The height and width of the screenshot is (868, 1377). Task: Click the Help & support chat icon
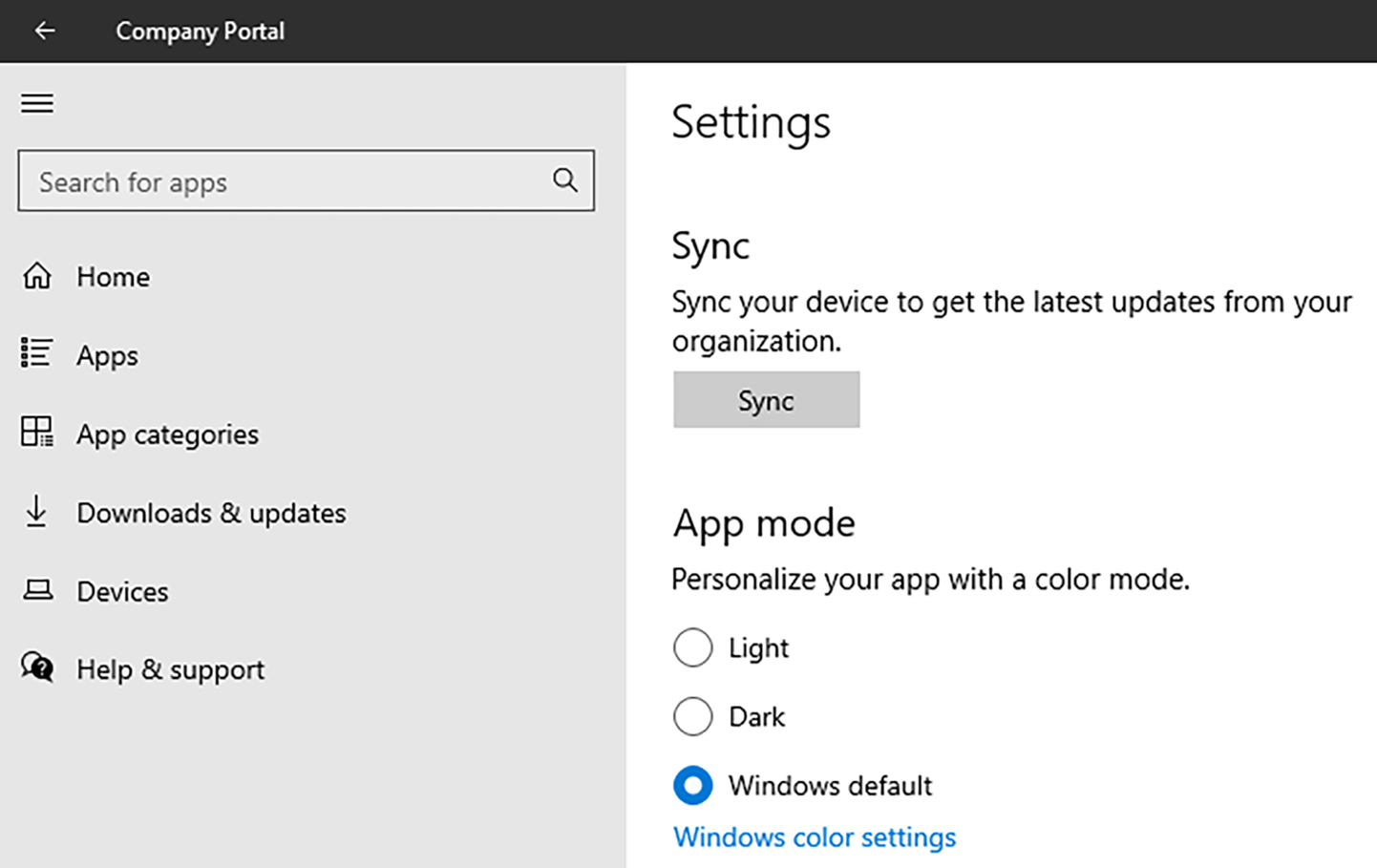click(x=37, y=667)
